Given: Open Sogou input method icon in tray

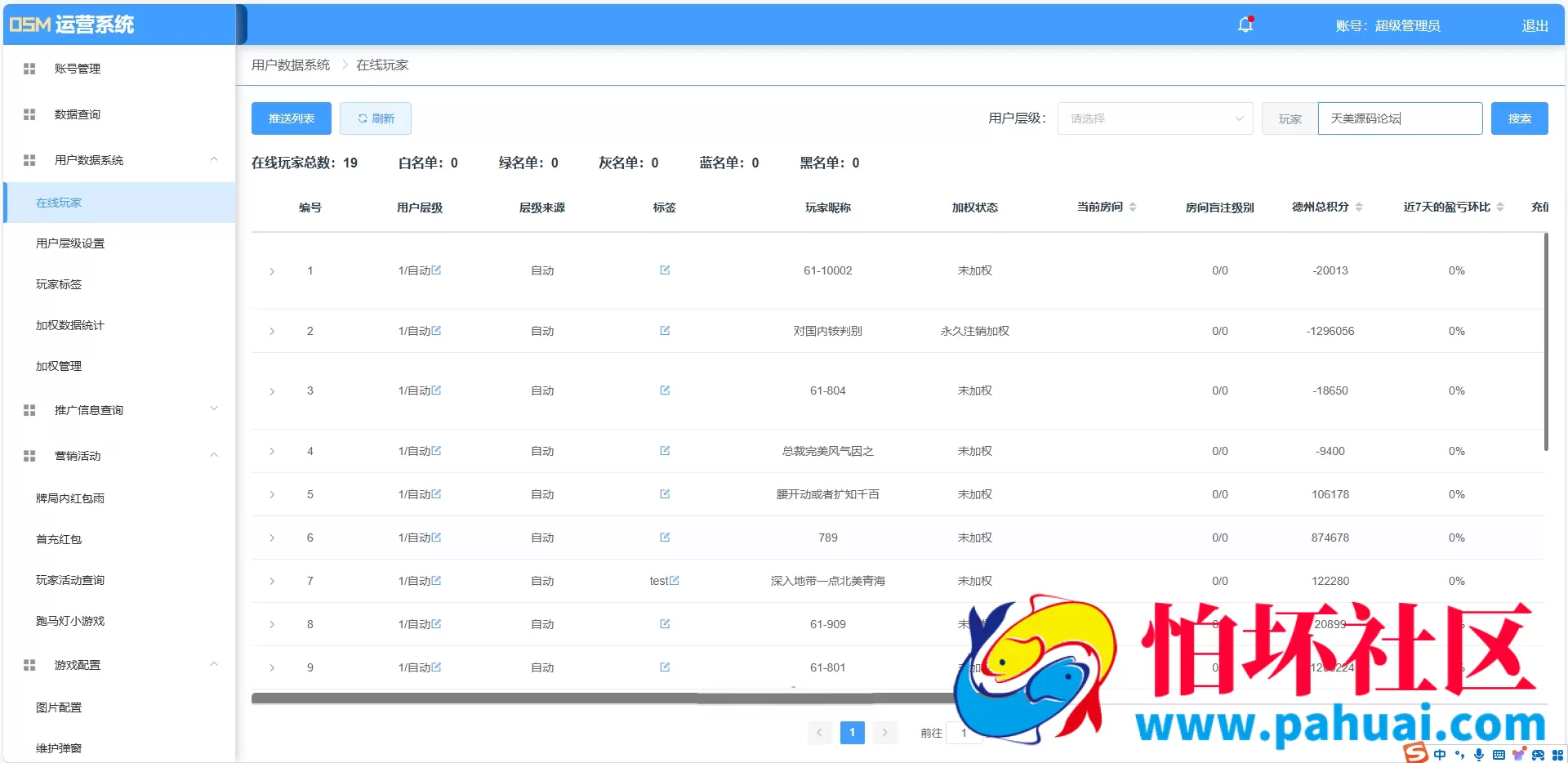Looking at the screenshot, I should pyautogui.click(x=1416, y=753).
